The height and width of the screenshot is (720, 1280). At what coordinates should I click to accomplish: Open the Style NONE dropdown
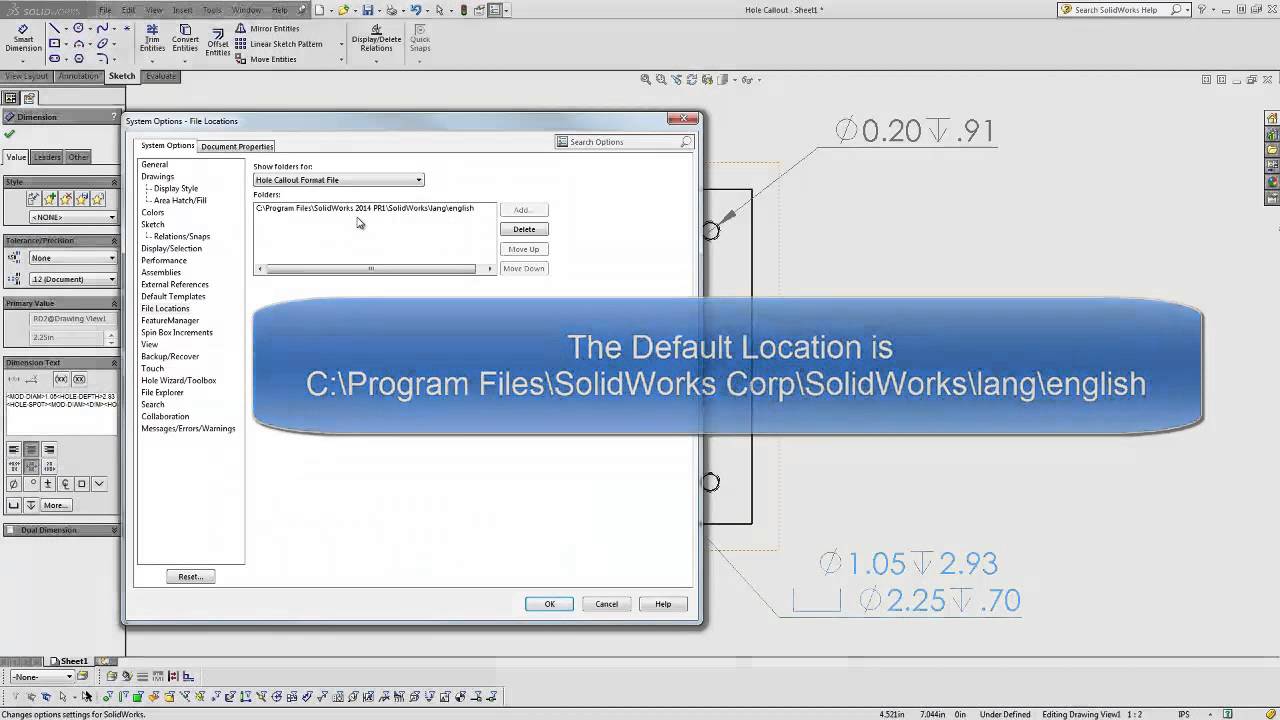73,217
